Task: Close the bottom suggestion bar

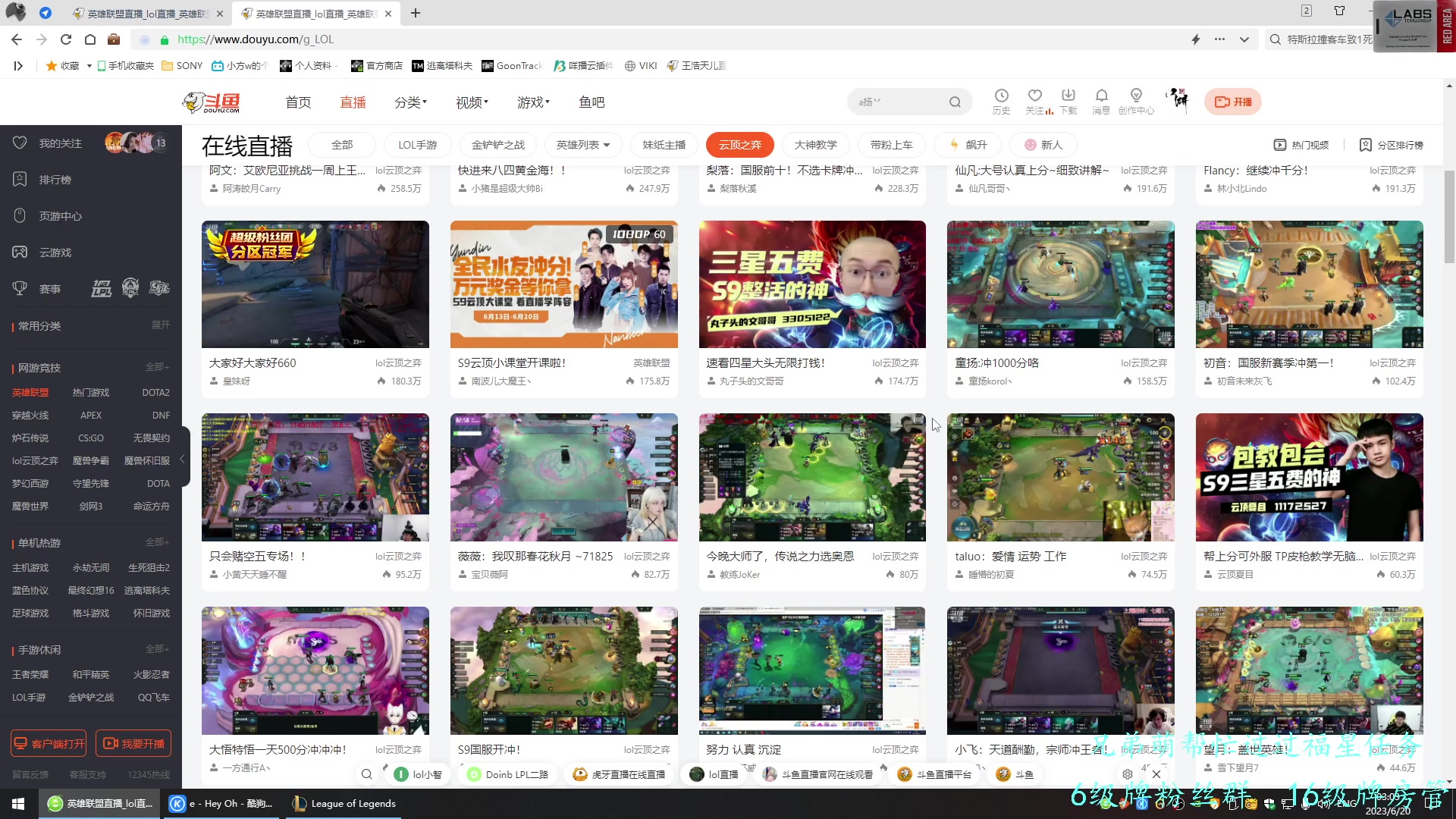Action: coord(1156,774)
